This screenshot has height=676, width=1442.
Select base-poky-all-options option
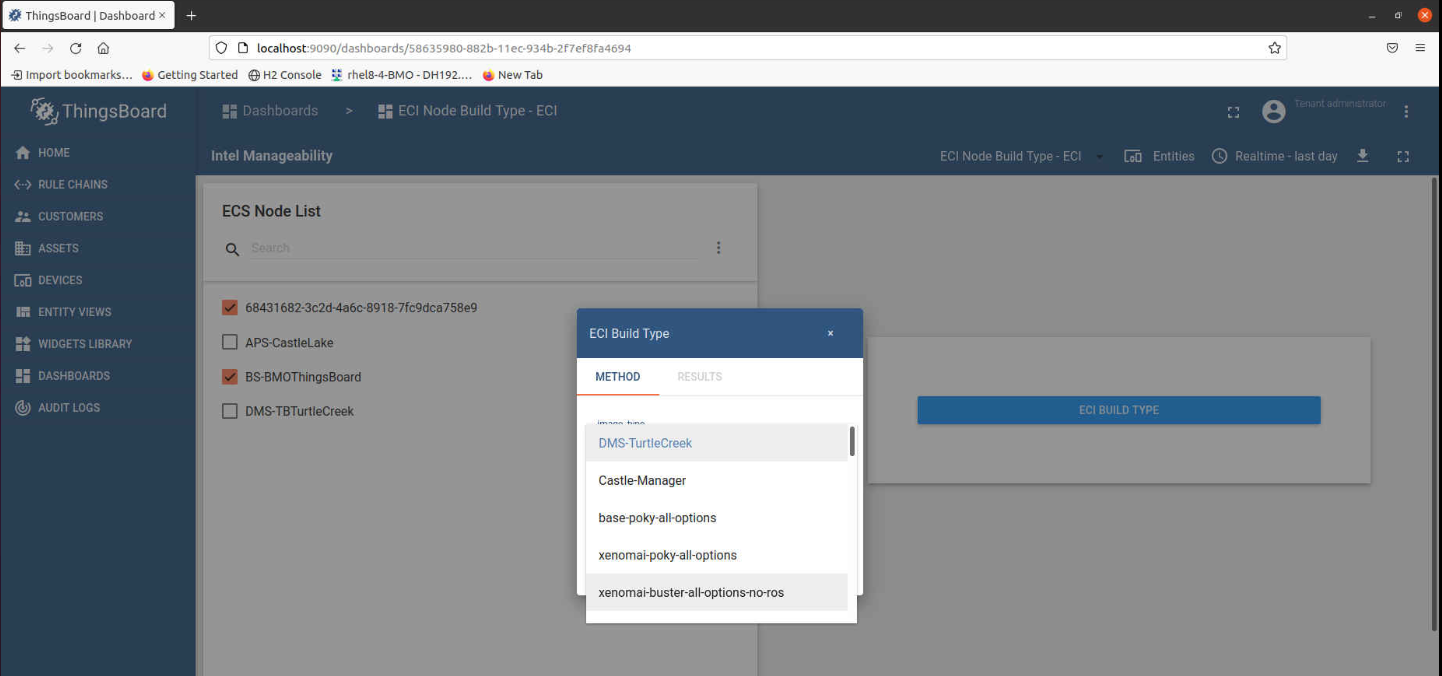coord(717,518)
